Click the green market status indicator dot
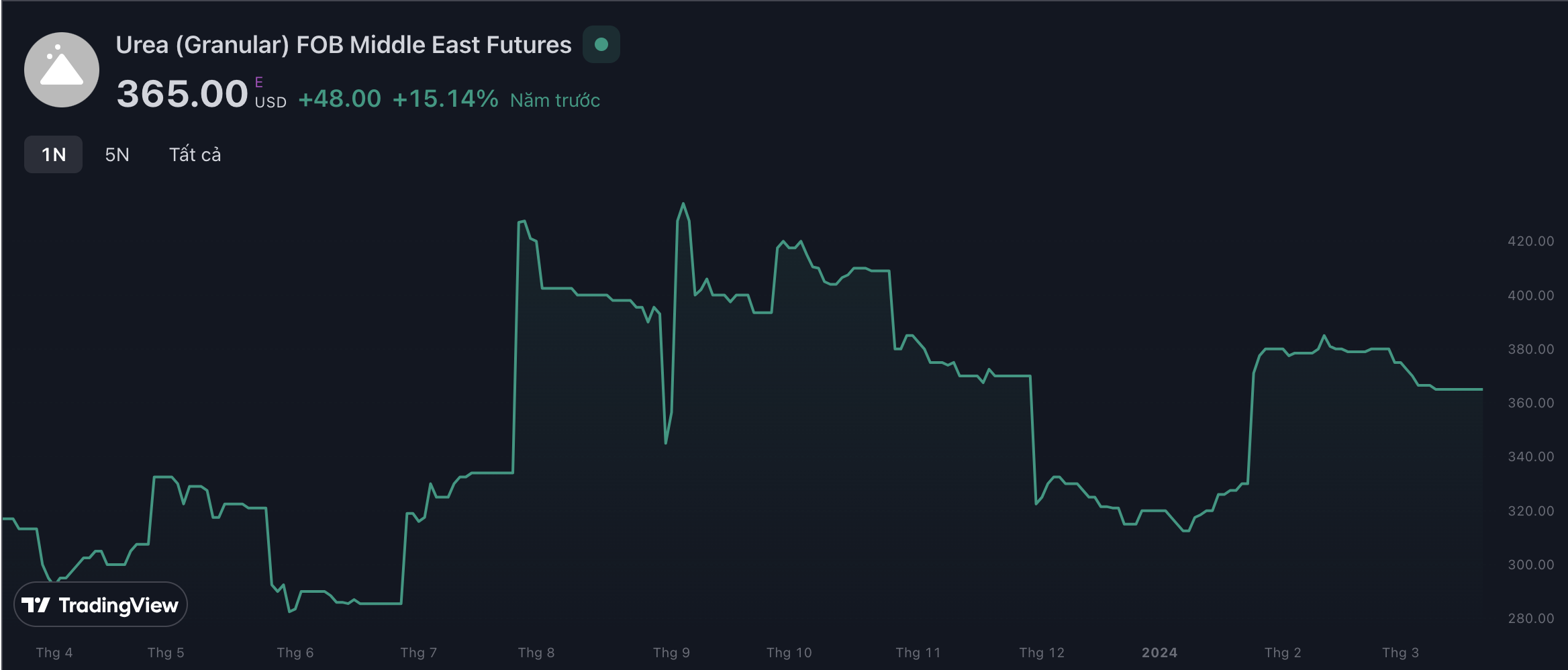Image resolution: width=1568 pixels, height=670 pixels. [601, 44]
